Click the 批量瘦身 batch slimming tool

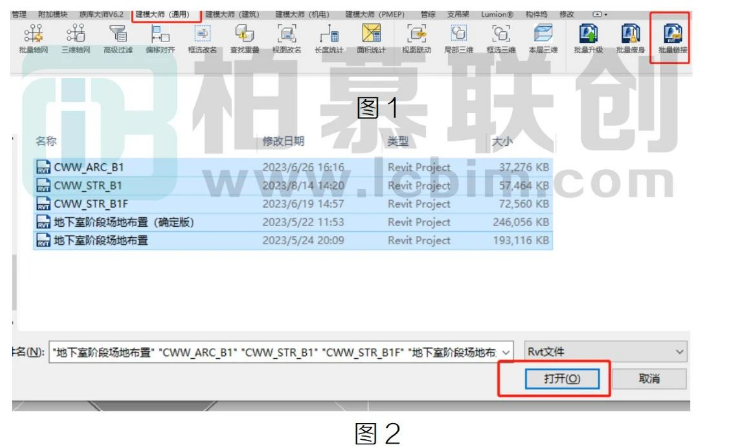pyautogui.click(x=630, y=39)
